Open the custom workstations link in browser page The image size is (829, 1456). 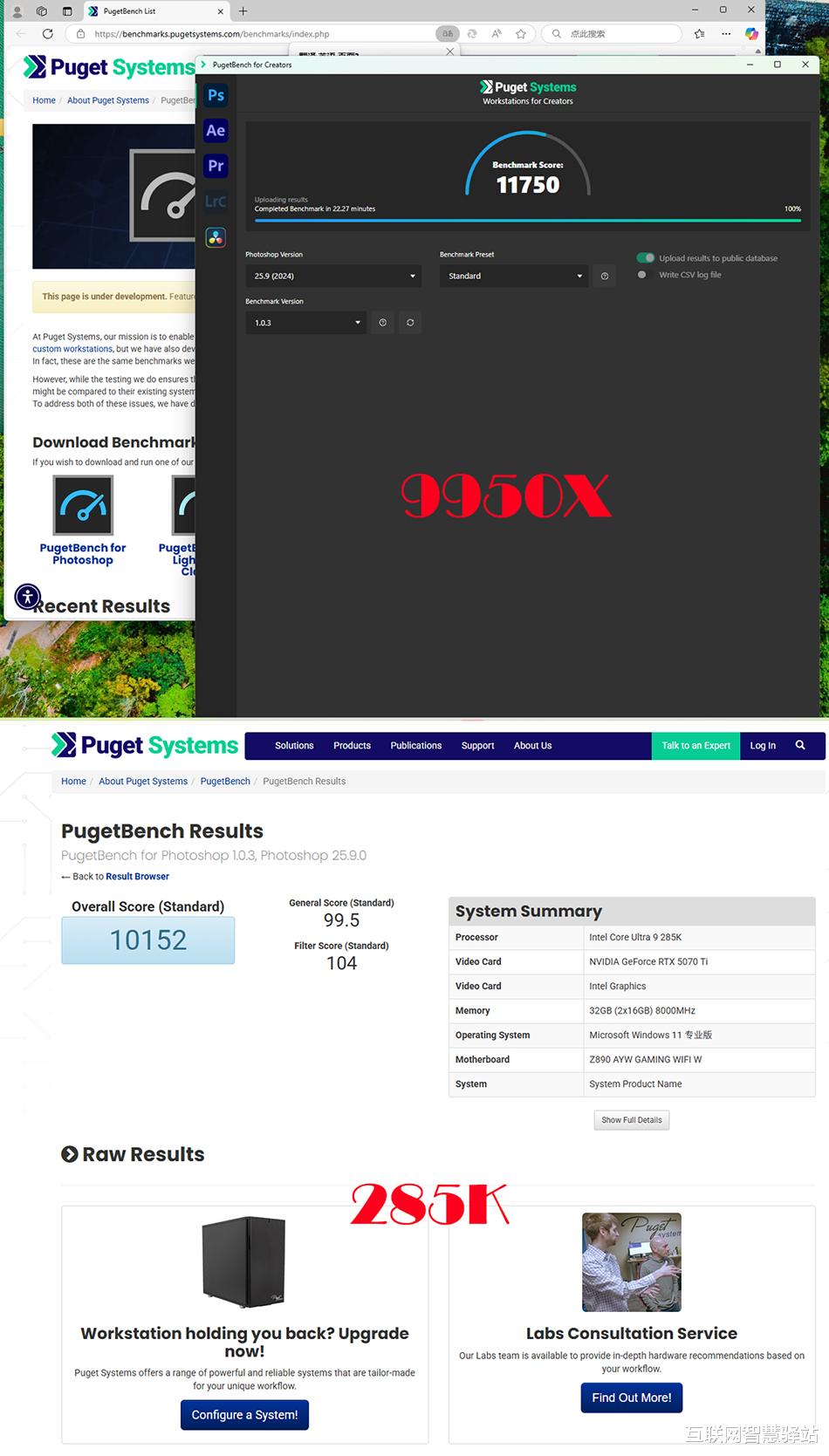coord(72,349)
